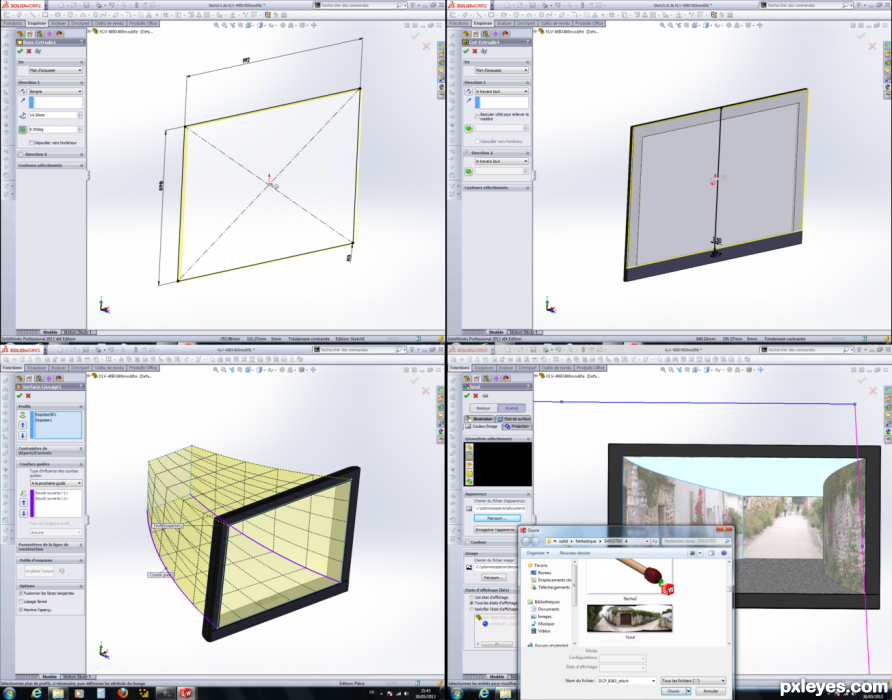The height and width of the screenshot is (700, 892).
Task: Open Motion Study 1 tab, Boss-Extrude window
Action: [79, 332]
